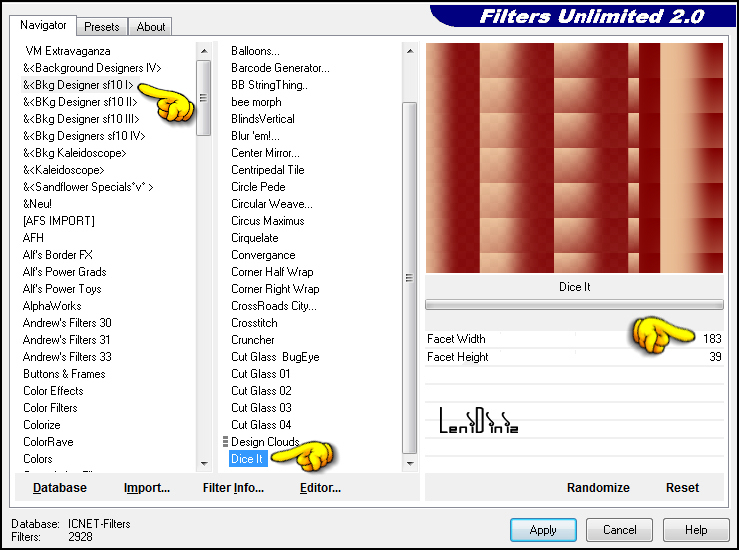Viewport: 739px width, 550px height.
Task: Switch to the Presets tab
Action: click(102, 27)
